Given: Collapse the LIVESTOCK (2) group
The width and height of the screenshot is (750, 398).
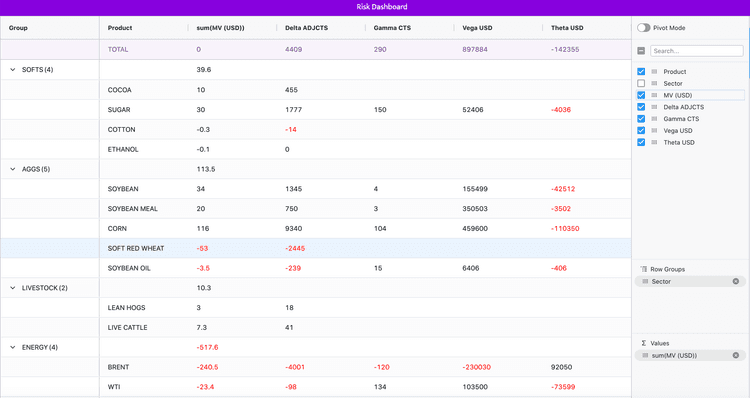Looking at the screenshot, I should tap(13, 288).
